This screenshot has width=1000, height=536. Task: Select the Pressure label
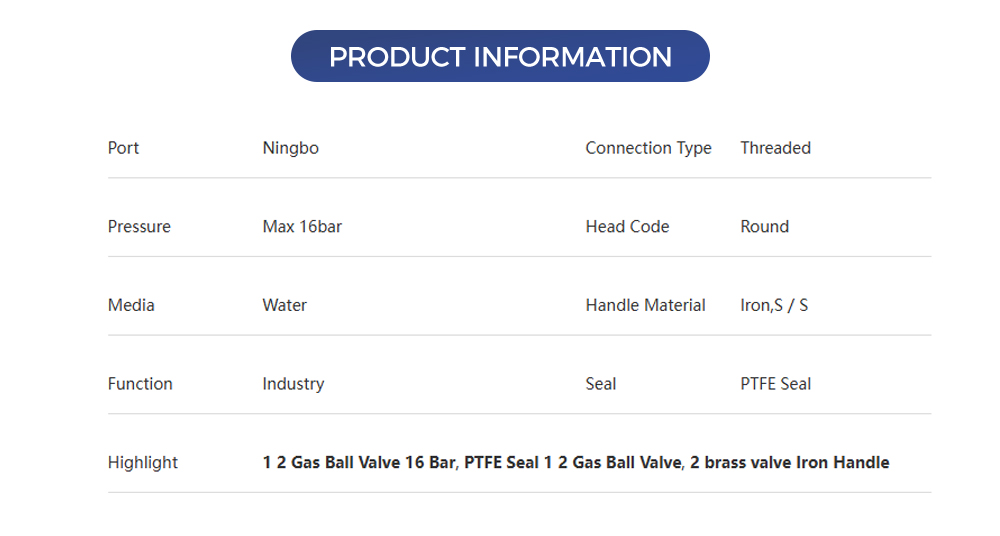pos(139,227)
